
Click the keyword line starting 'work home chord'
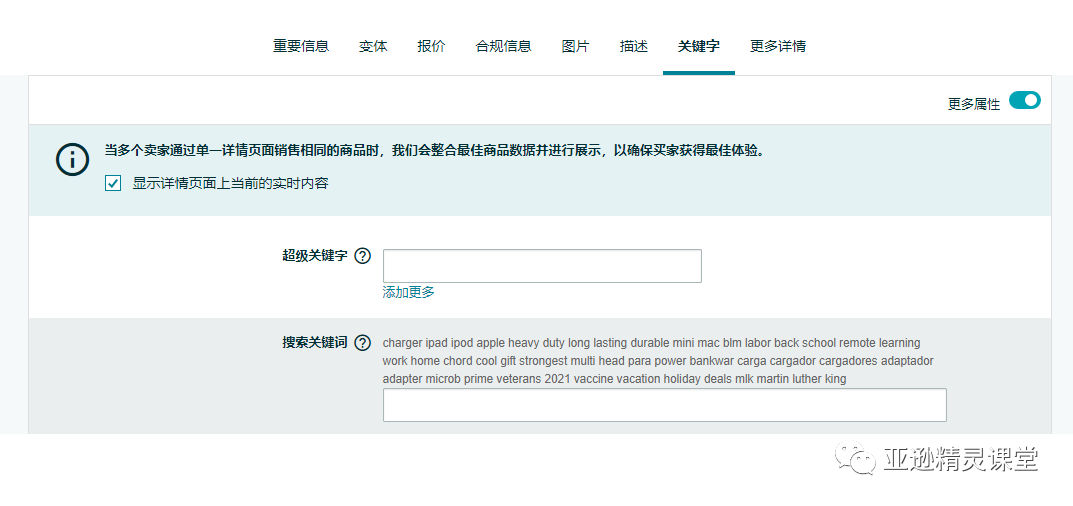point(658,361)
